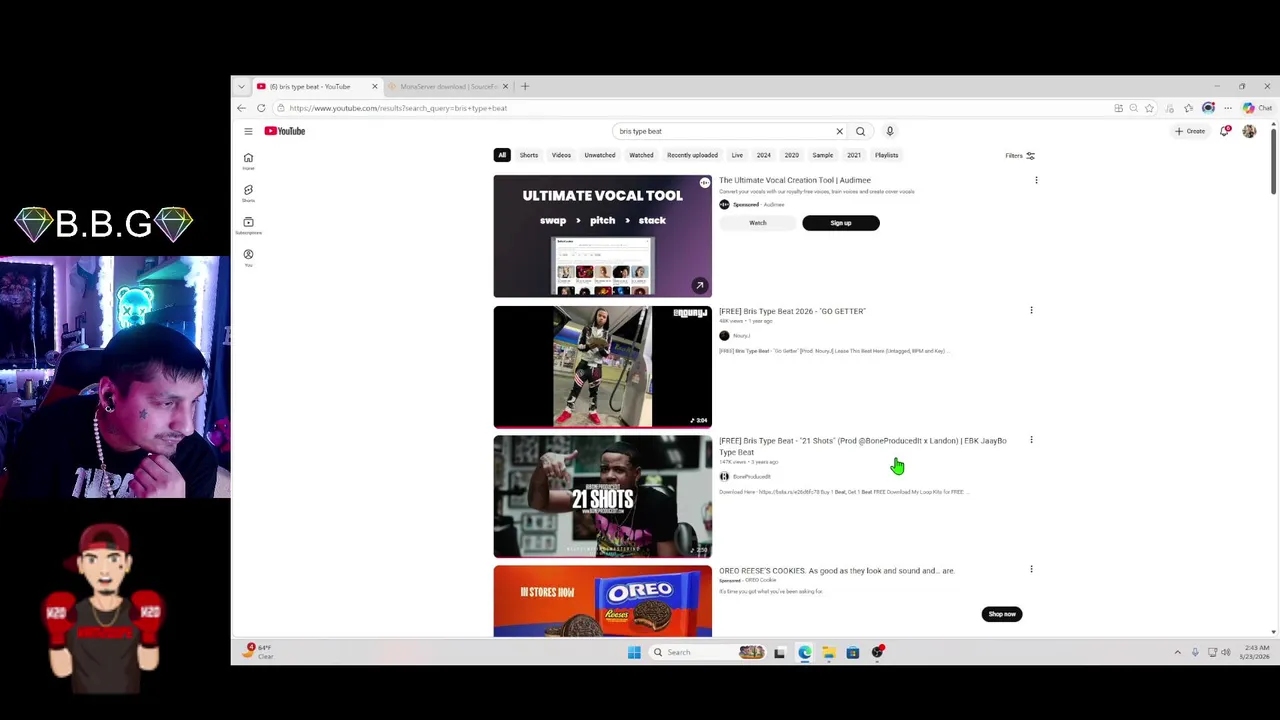Select the '2024' filter chip
The height and width of the screenshot is (720, 1280).
764,155
